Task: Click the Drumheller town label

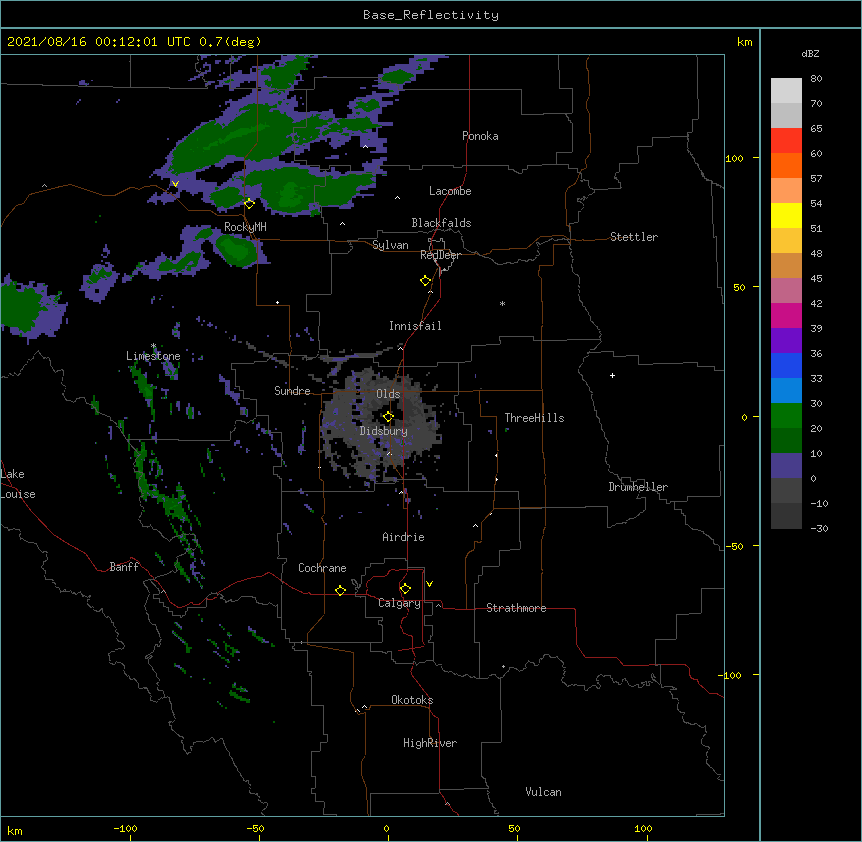Action: coord(638,487)
